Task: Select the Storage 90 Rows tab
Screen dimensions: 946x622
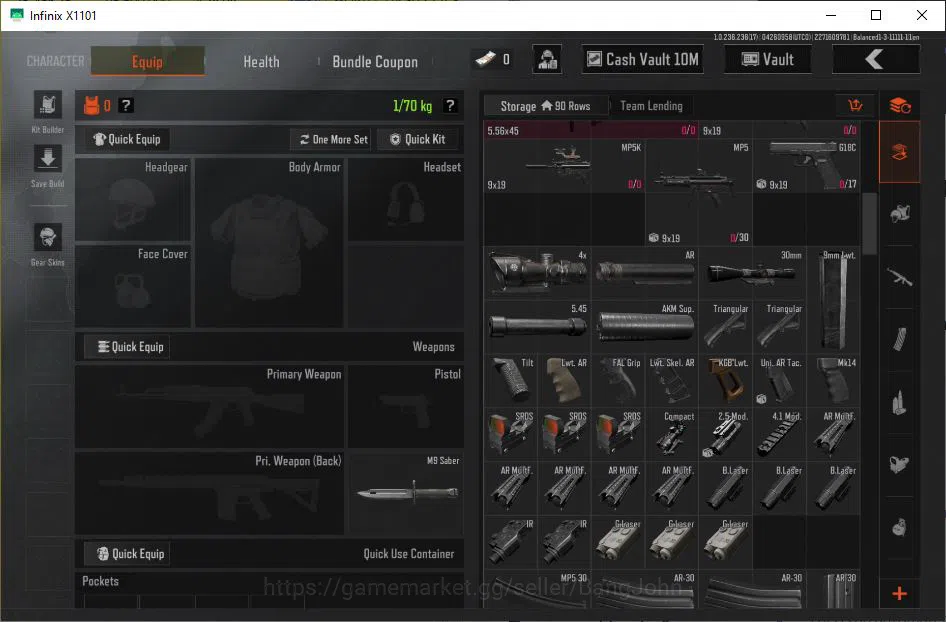Action: [x=545, y=106]
